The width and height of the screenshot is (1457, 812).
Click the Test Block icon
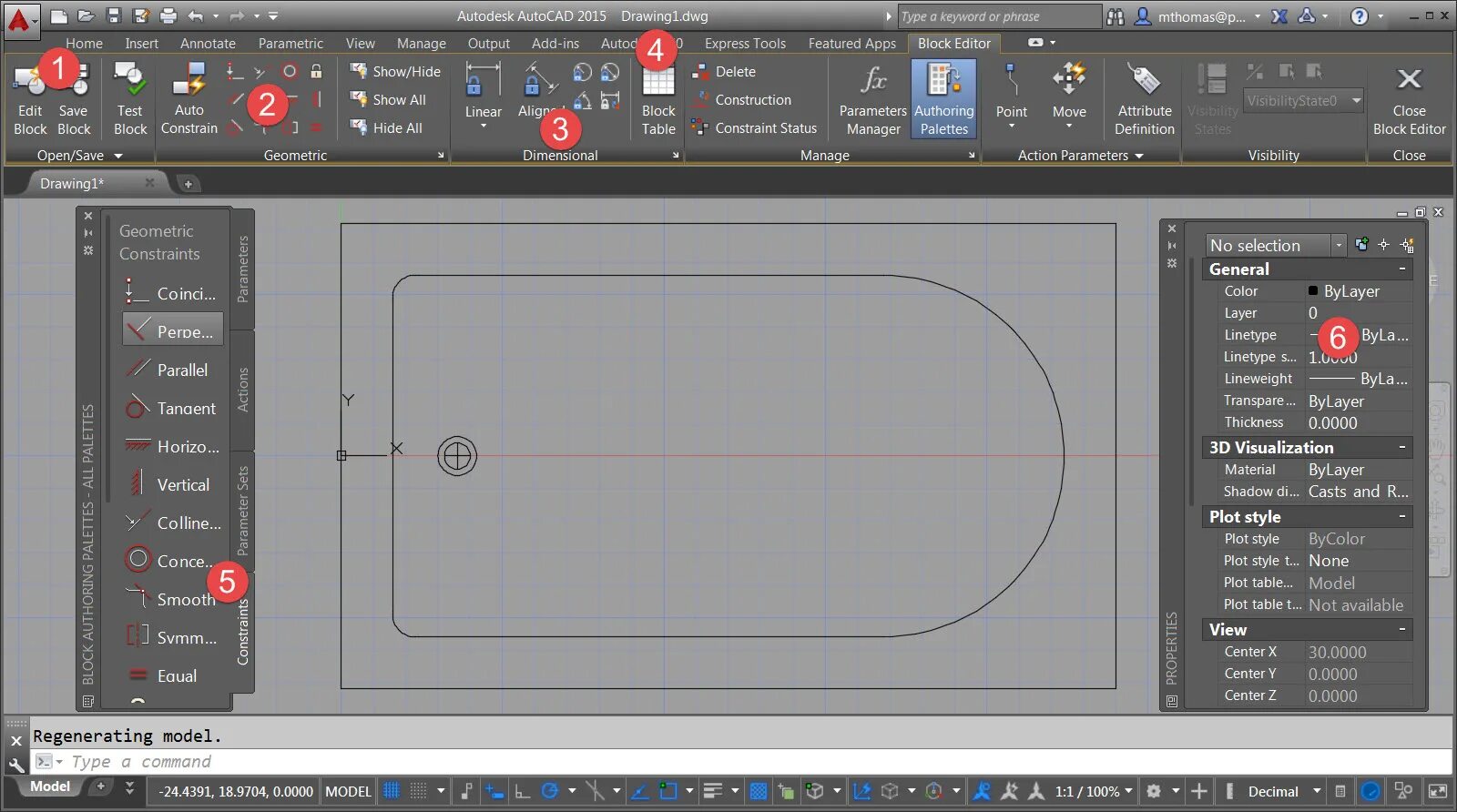129,98
